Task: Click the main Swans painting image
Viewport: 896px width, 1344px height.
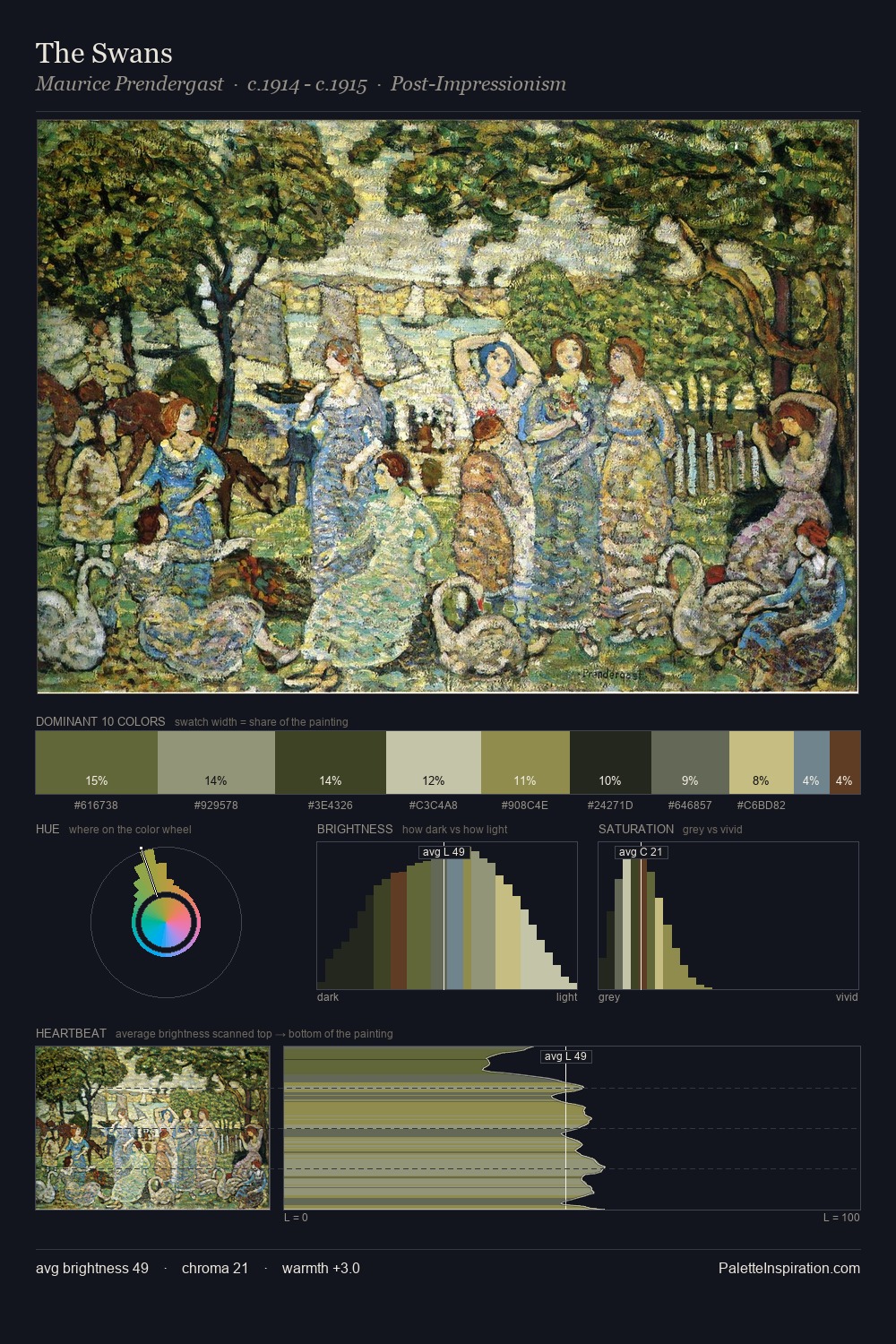Action: pos(448,407)
